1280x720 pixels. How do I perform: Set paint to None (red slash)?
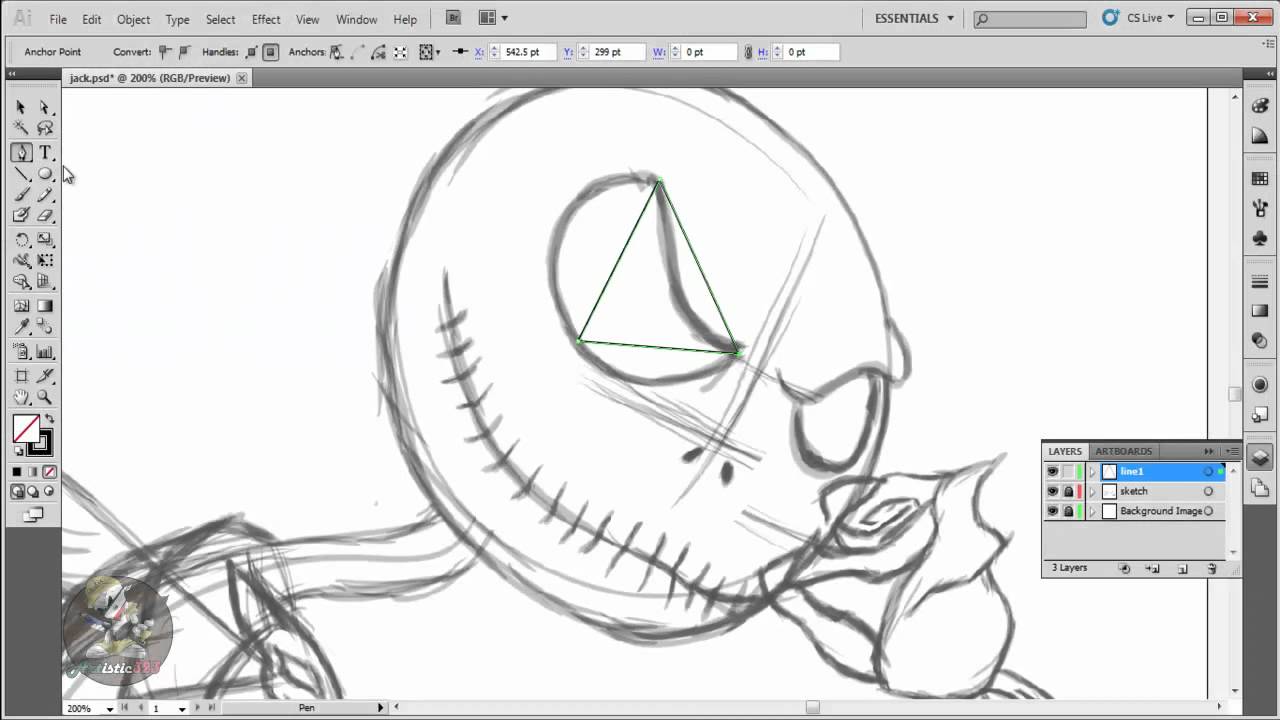tap(49, 472)
